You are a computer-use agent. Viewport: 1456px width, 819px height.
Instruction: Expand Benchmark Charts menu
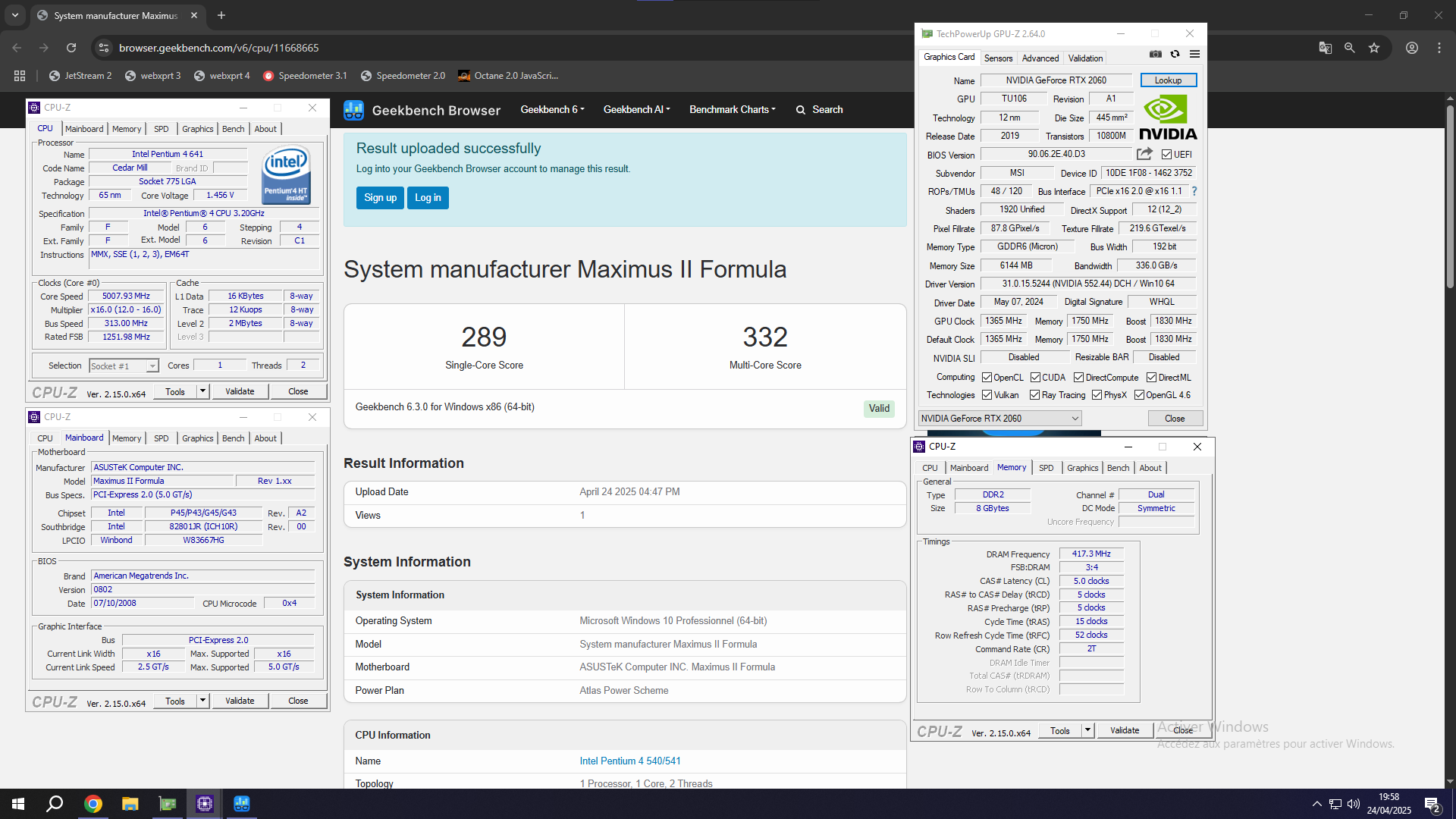(x=733, y=110)
